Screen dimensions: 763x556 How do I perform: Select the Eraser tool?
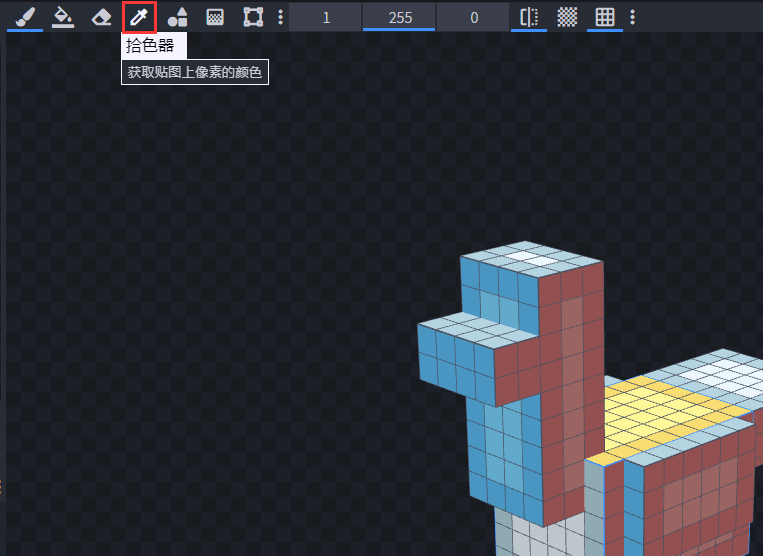tap(101, 18)
